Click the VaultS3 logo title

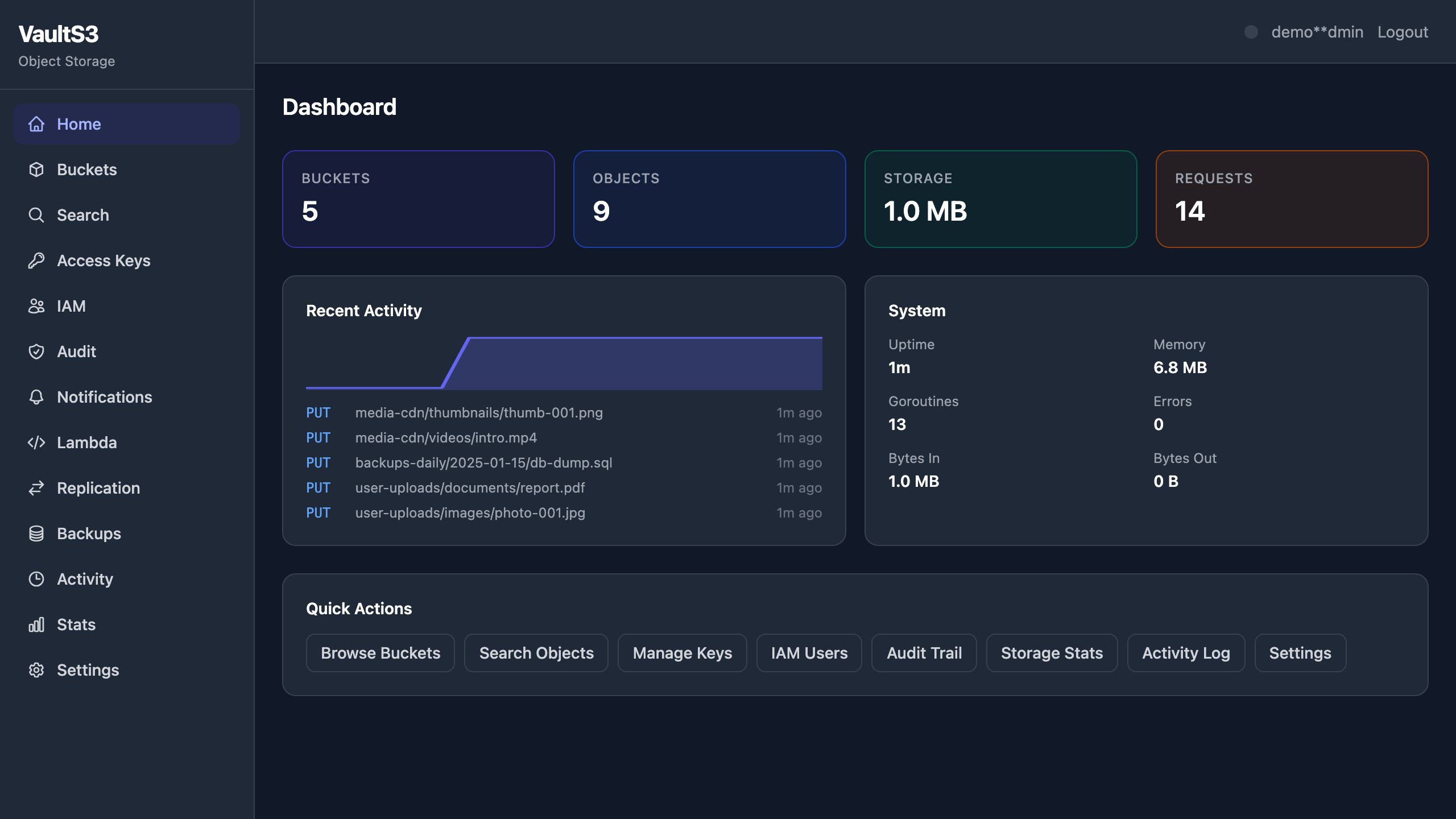pos(59,34)
